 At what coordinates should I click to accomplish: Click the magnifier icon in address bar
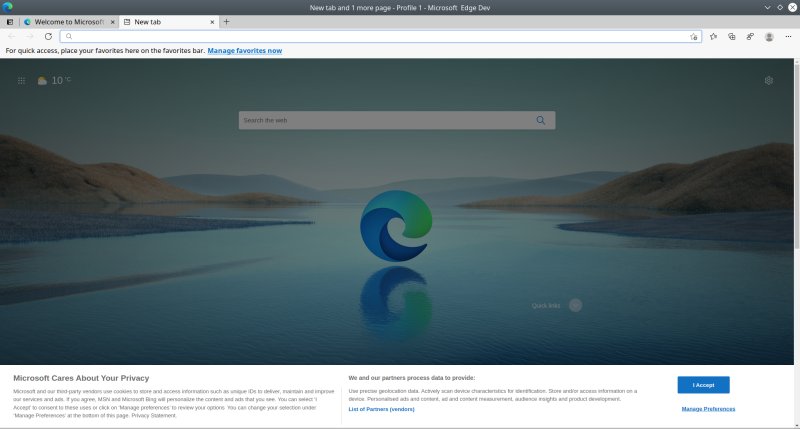coord(69,36)
